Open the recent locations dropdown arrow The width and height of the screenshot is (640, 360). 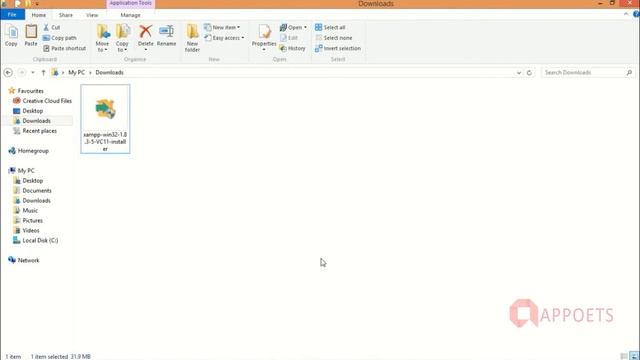33,73
